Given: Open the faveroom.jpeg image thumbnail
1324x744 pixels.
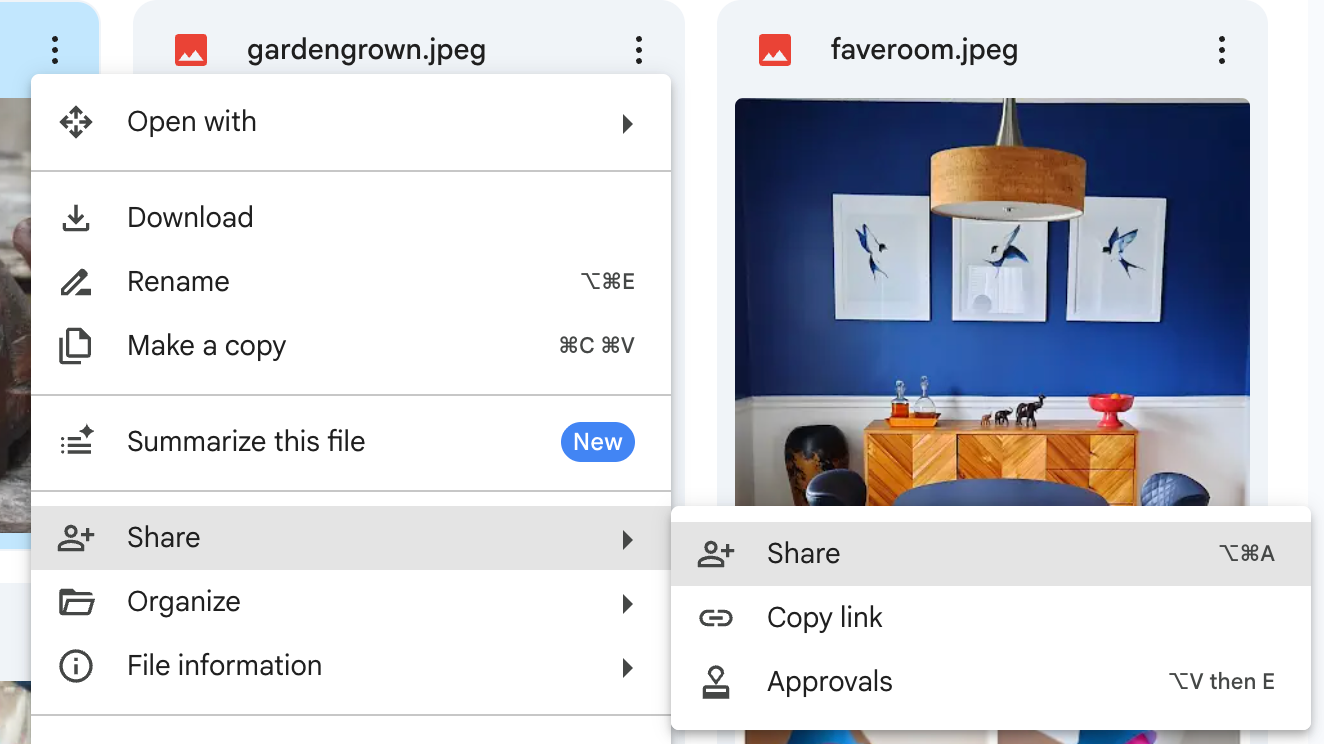Looking at the screenshot, I should coord(991,300).
